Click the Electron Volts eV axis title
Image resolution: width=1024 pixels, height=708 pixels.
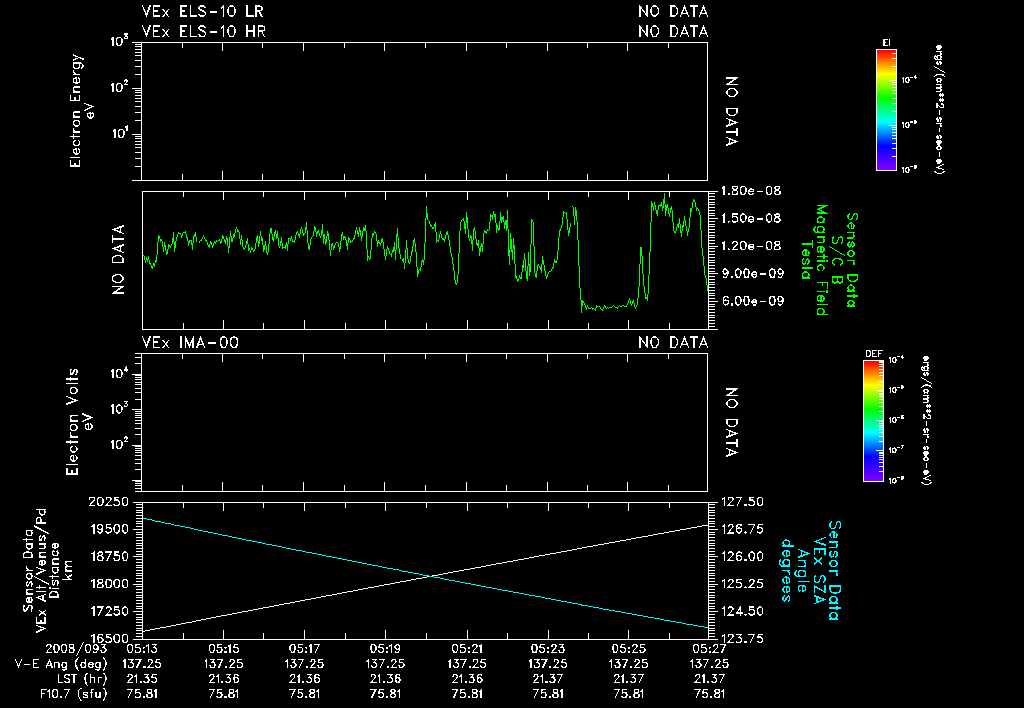click(78, 422)
